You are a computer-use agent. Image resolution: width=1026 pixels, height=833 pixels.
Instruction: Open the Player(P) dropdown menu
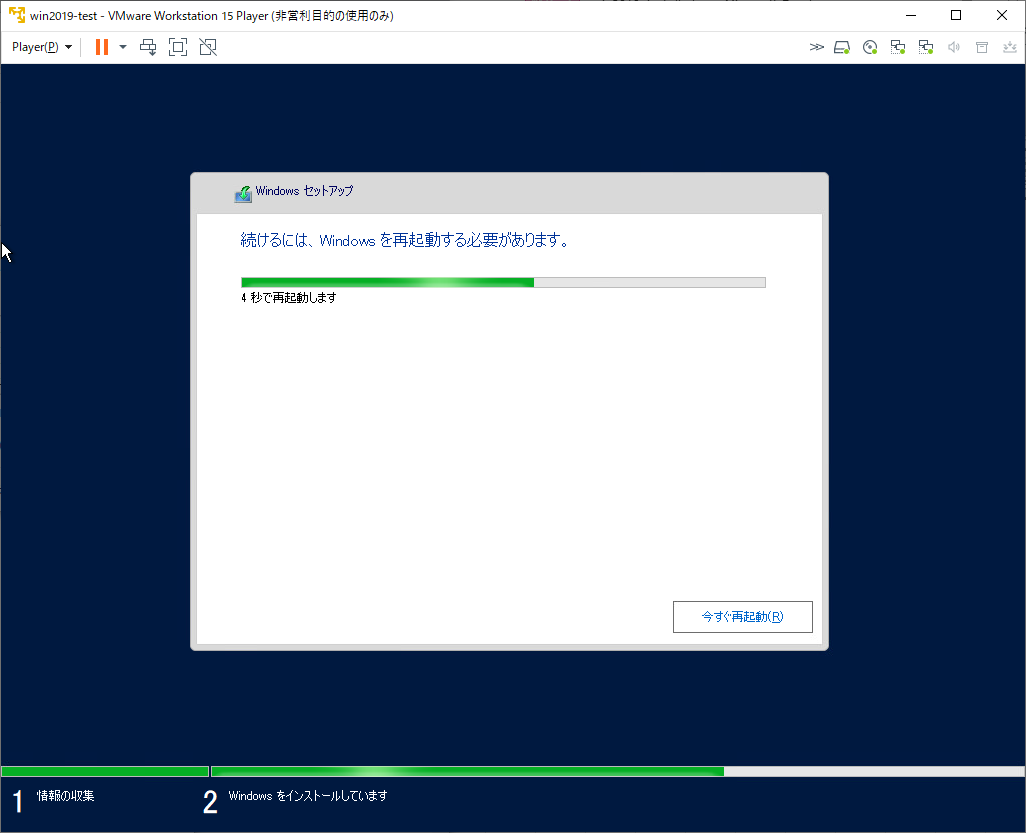40,47
